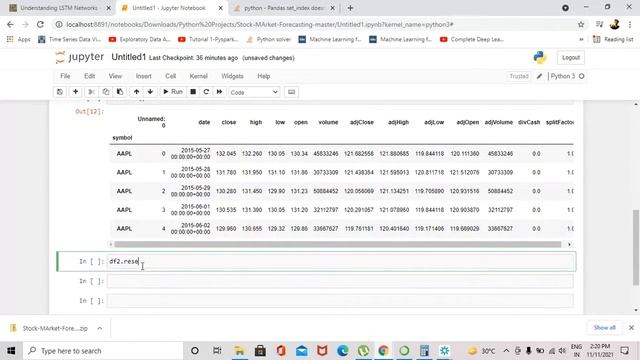Open the Help menu

pyautogui.click(x=264, y=76)
